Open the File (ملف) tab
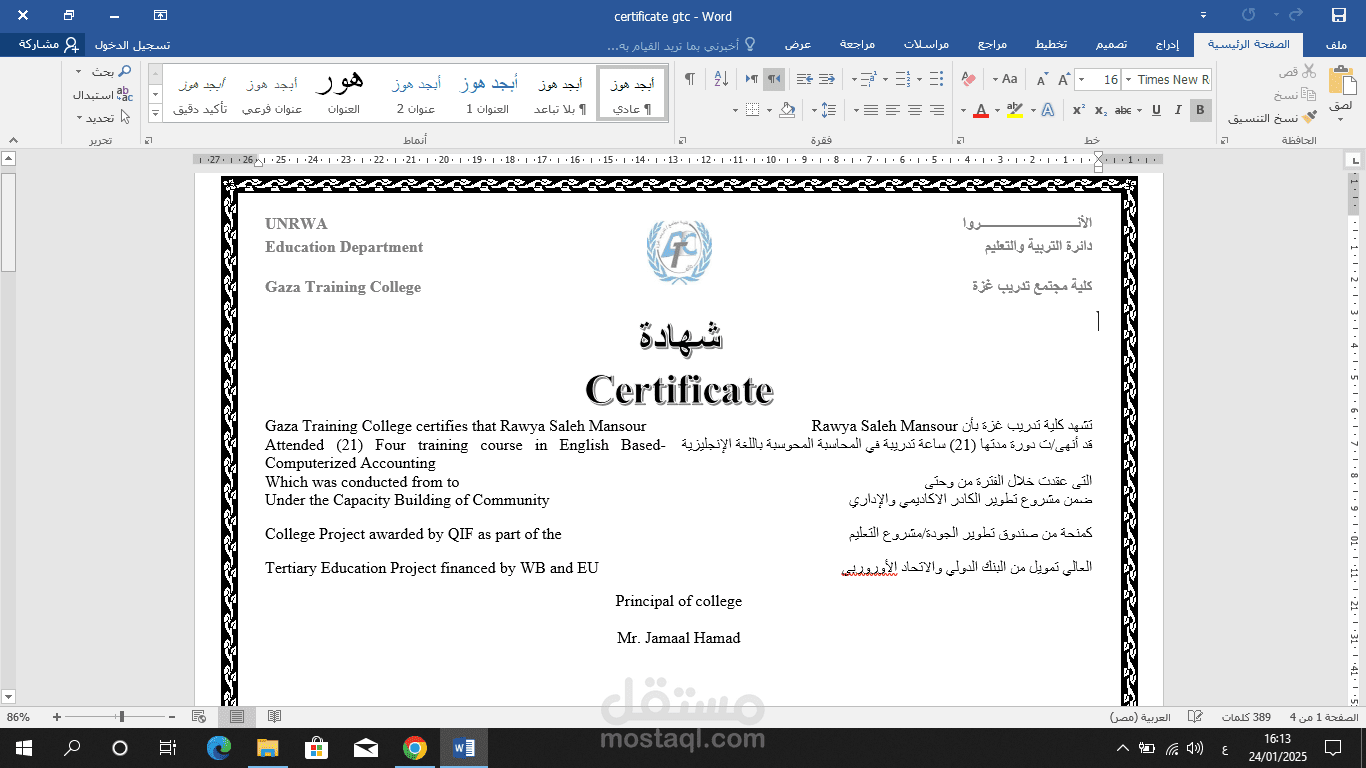 point(1336,44)
